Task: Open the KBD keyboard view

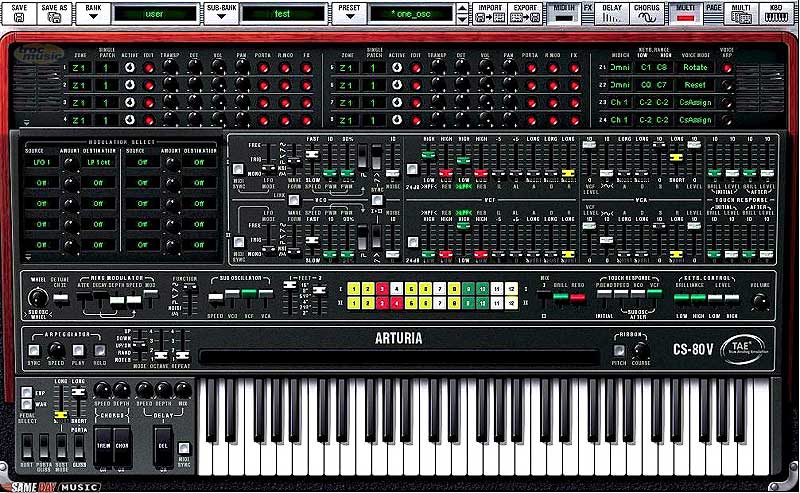Action: pyautogui.click(x=771, y=14)
